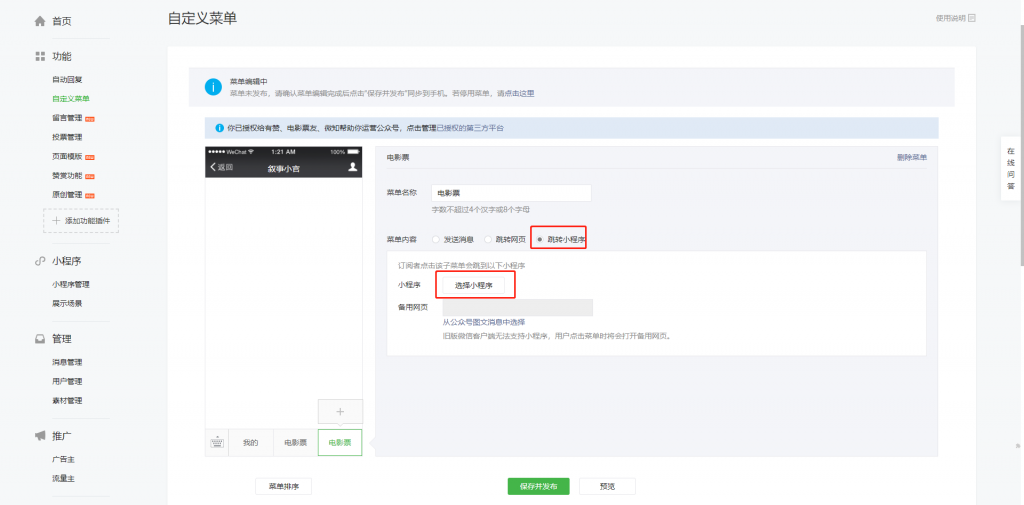The width and height of the screenshot is (1024, 505).
Task: Open 留言管理 in the sidebar
Action: (67, 118)
